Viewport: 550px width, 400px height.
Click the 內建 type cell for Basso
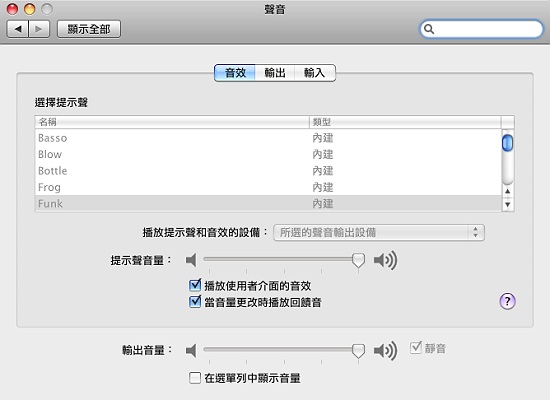pyautogui.click(x=323, y=138)
